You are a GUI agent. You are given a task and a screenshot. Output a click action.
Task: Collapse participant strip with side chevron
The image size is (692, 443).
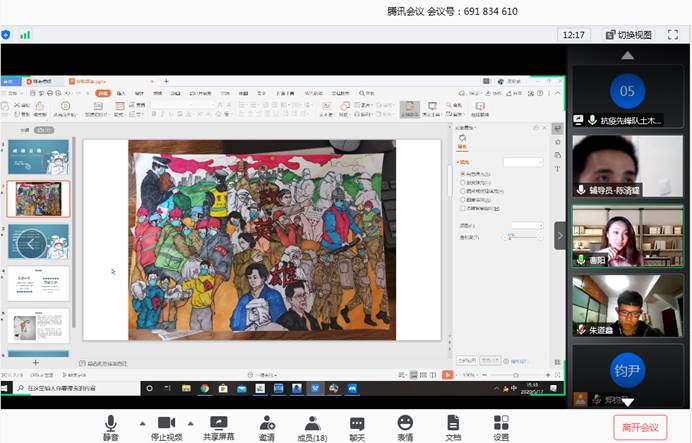click(560, 236)
